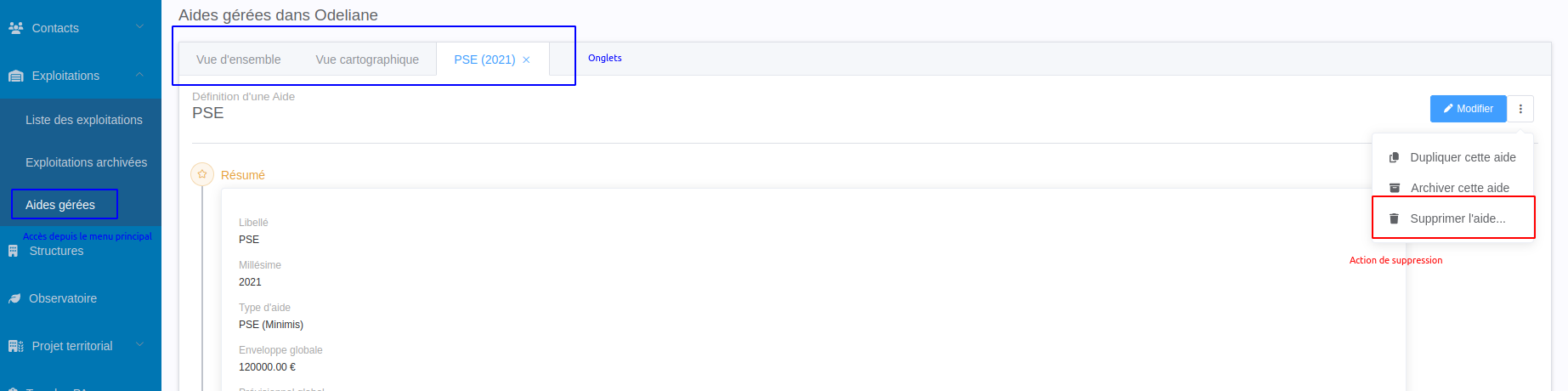Click the Contacts people icon in sidebar

(15, 28)
